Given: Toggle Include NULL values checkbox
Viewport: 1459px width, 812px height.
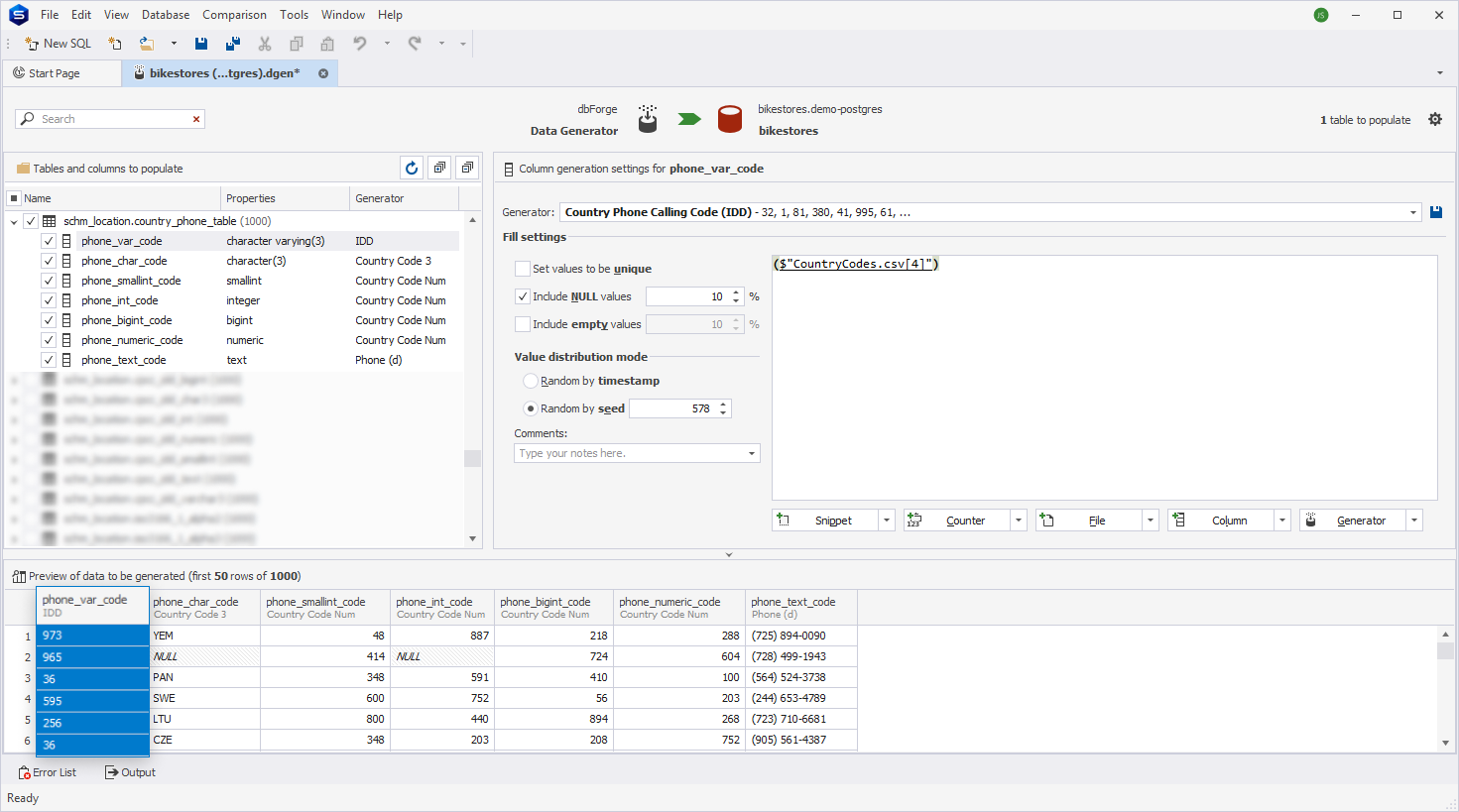Looking at the screenshot, I should click(523, 296).
